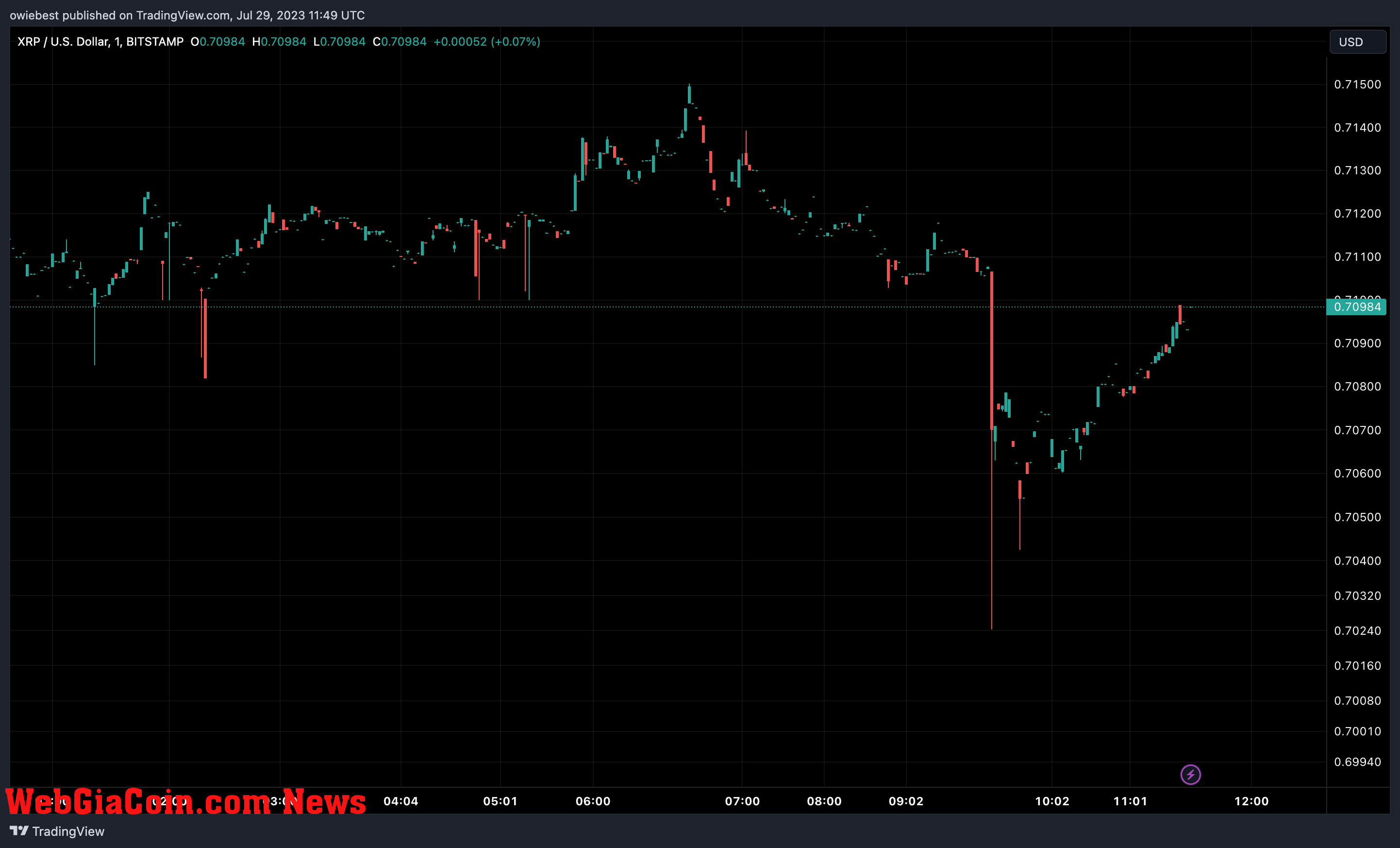1400x848 pixels.
Task: Click the 0.69940 price axis label
Action: click(1357, 762)
